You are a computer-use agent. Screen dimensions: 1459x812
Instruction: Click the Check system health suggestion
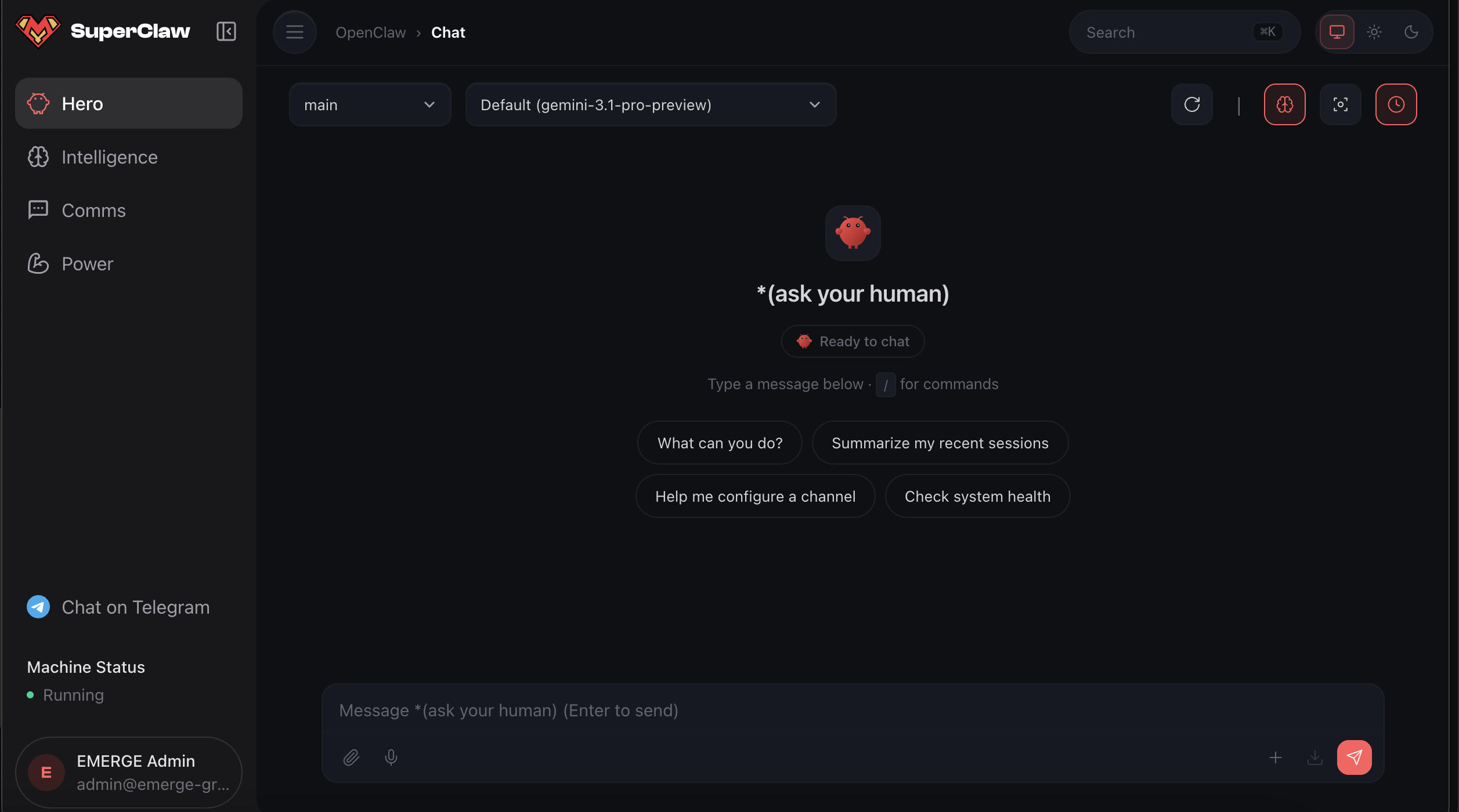[x=977, y=496]
